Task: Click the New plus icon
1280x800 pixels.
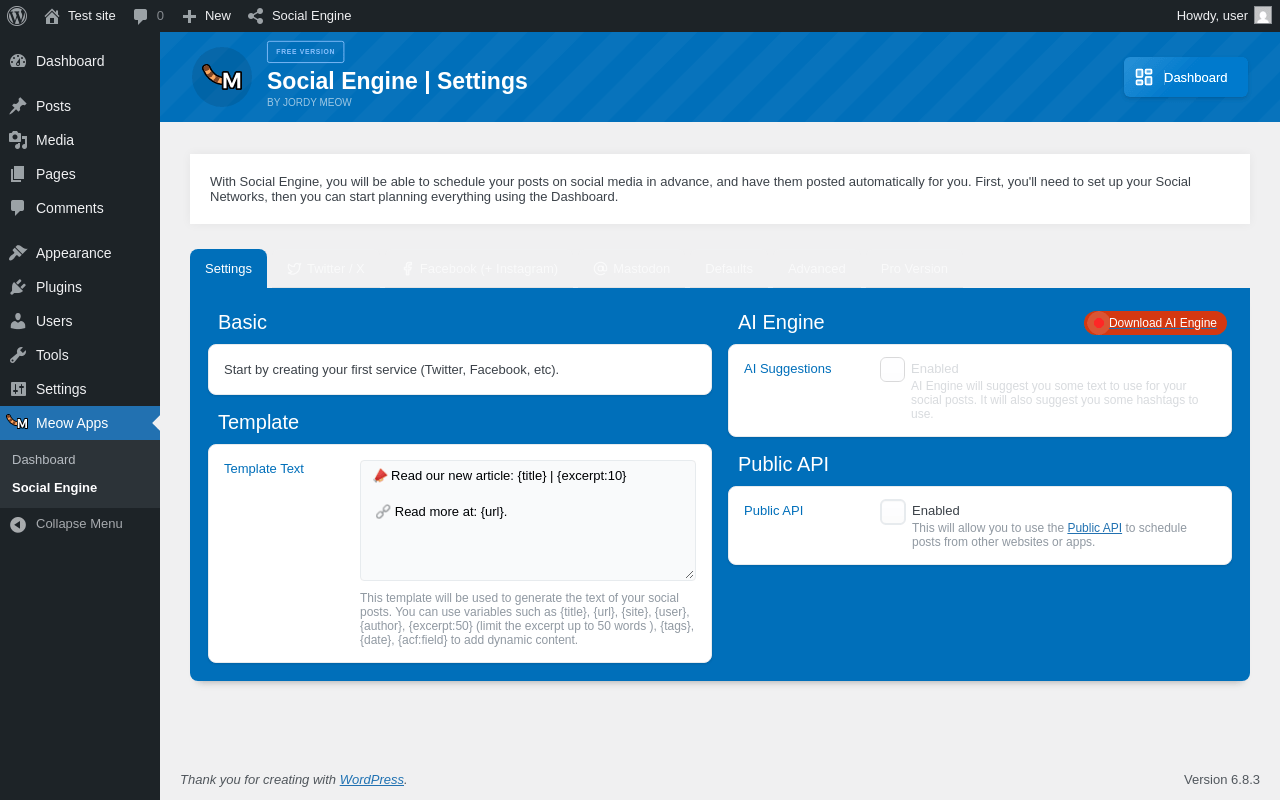Action: pyautogui.click(x=189, y=16)
